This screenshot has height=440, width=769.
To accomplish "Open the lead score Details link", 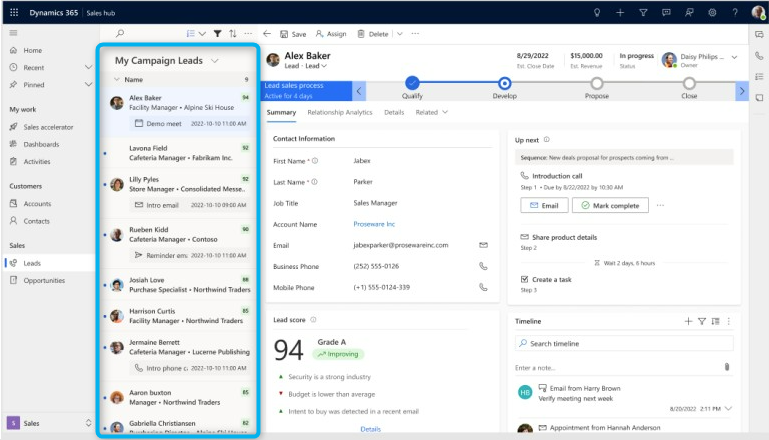I will pyautogui.click(x=370, y=429).
